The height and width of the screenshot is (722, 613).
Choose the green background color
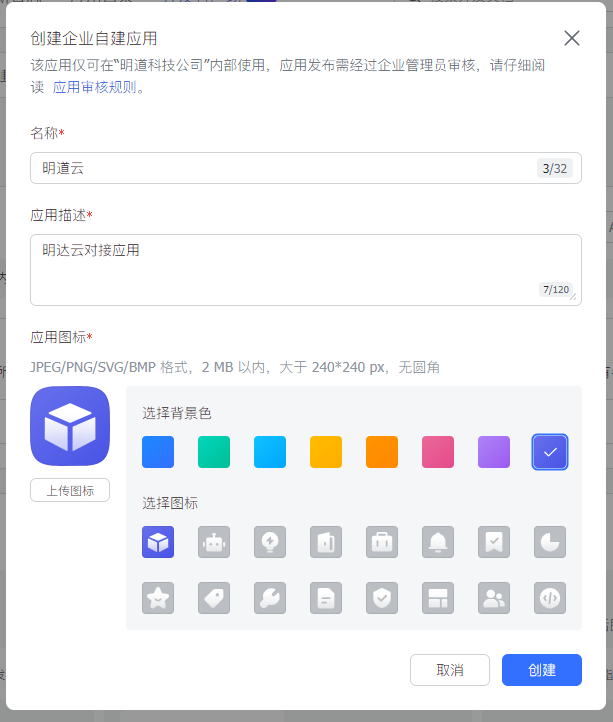click(214, 452)
